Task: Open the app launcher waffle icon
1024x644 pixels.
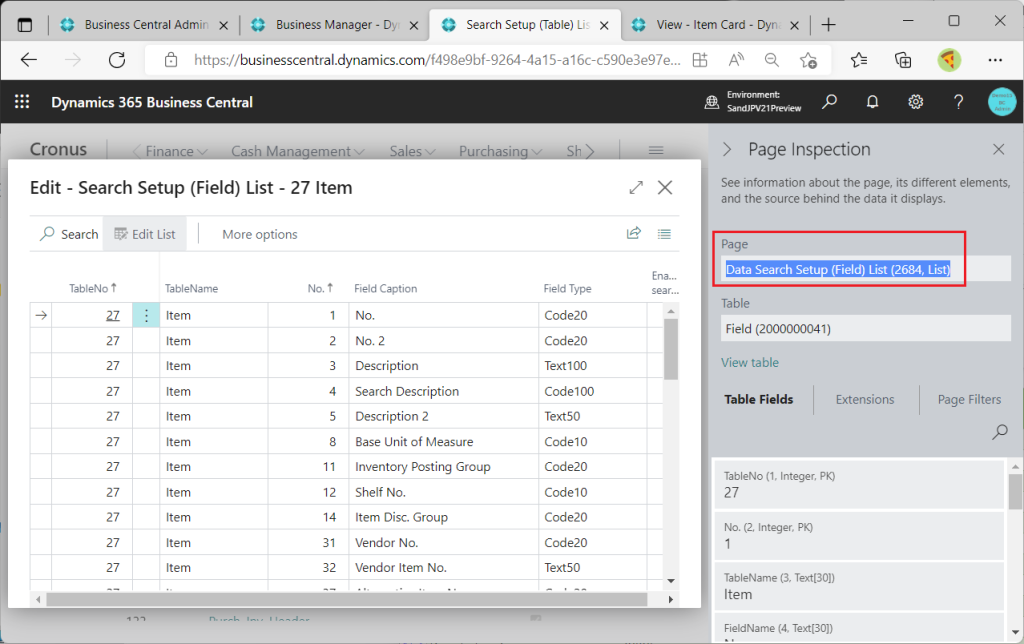Action: pos(22,102)
